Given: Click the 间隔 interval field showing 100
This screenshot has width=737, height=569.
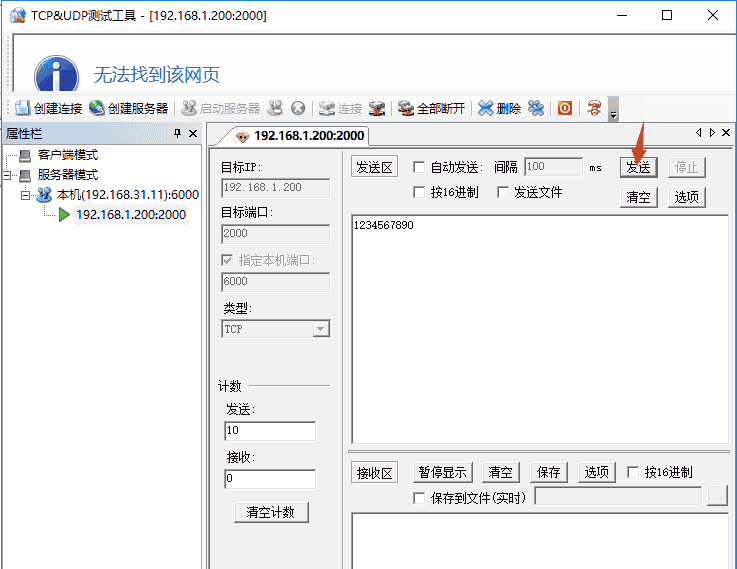Looking at the screenshot, I should click(554, 167).
